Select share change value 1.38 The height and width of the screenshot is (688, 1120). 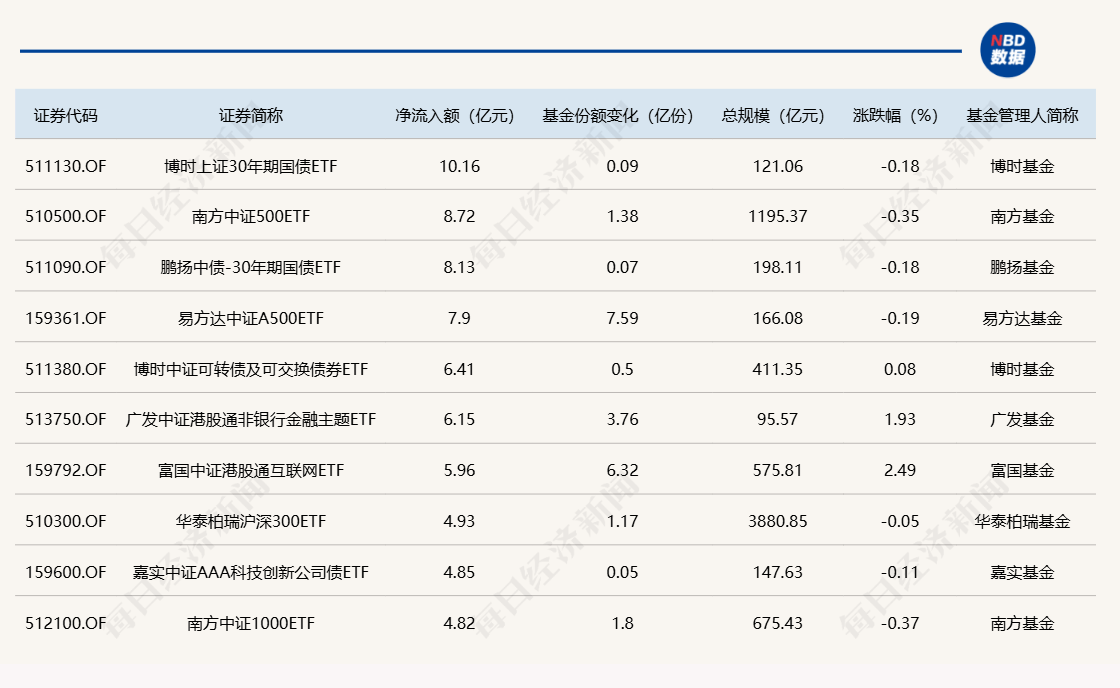tap(622, 216)
